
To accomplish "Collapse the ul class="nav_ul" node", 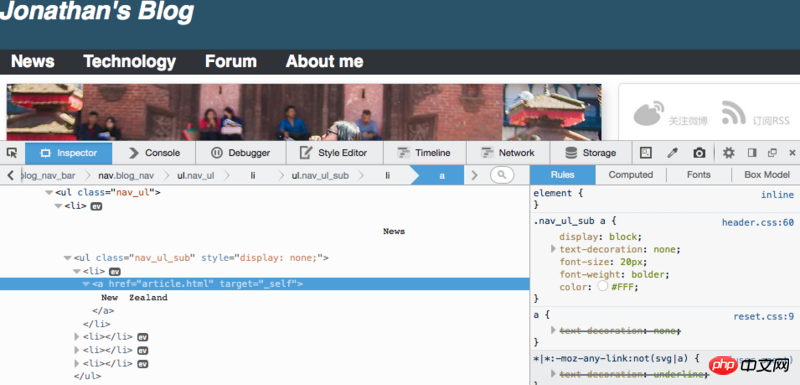I will pos(49,193).
